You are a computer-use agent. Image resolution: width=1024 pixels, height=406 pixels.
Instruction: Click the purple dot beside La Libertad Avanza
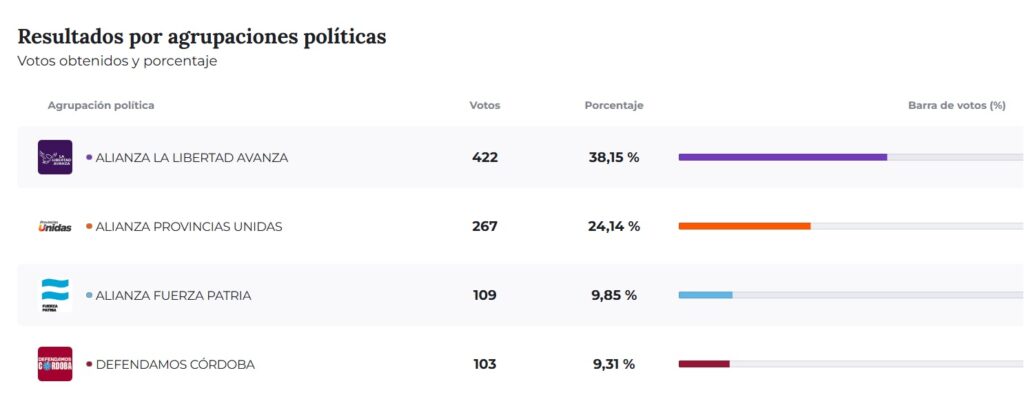89,157
